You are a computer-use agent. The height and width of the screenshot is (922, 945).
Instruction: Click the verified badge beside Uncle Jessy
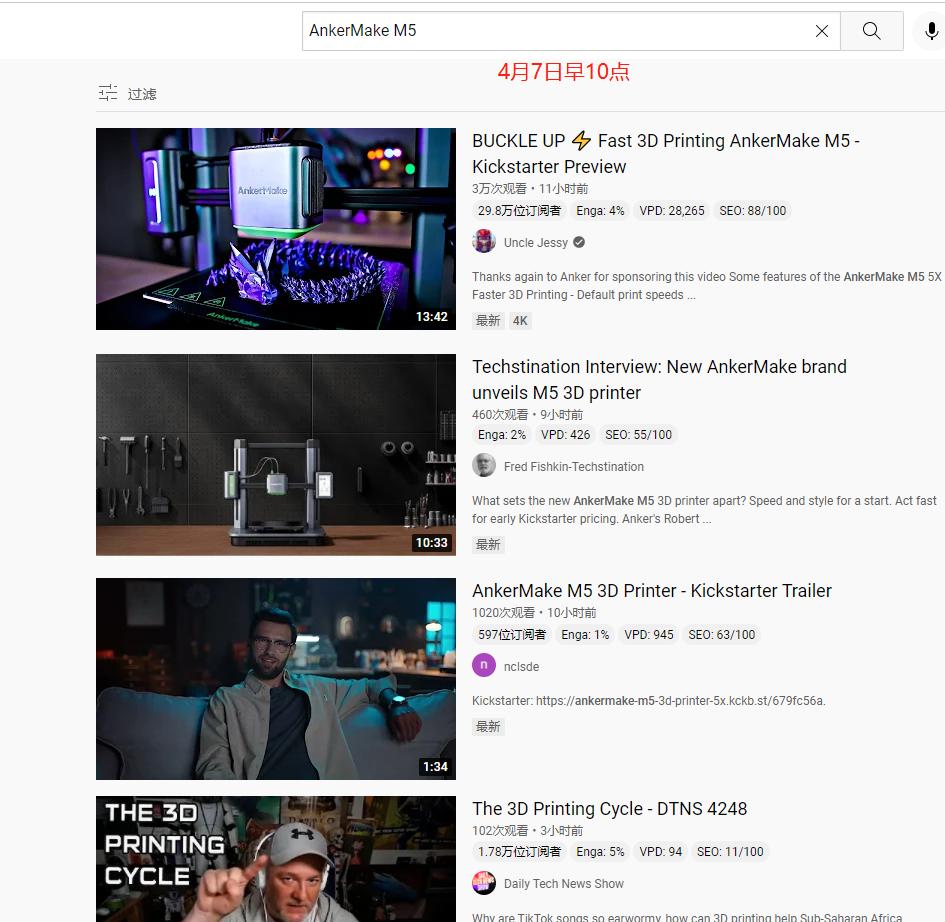pyautogui.click(x=579, y=242)
